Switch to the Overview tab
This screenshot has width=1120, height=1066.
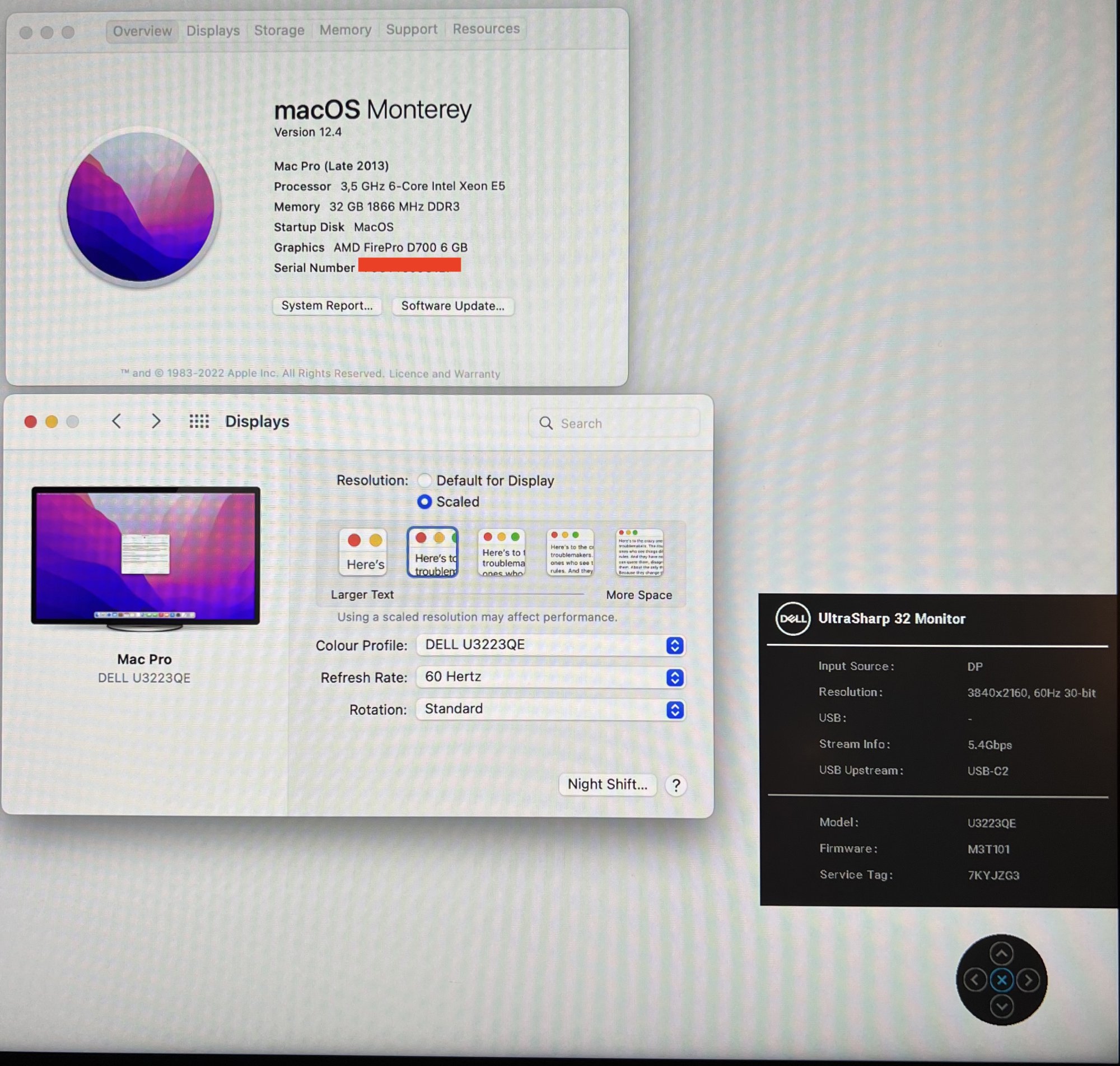tap(142, 31)
